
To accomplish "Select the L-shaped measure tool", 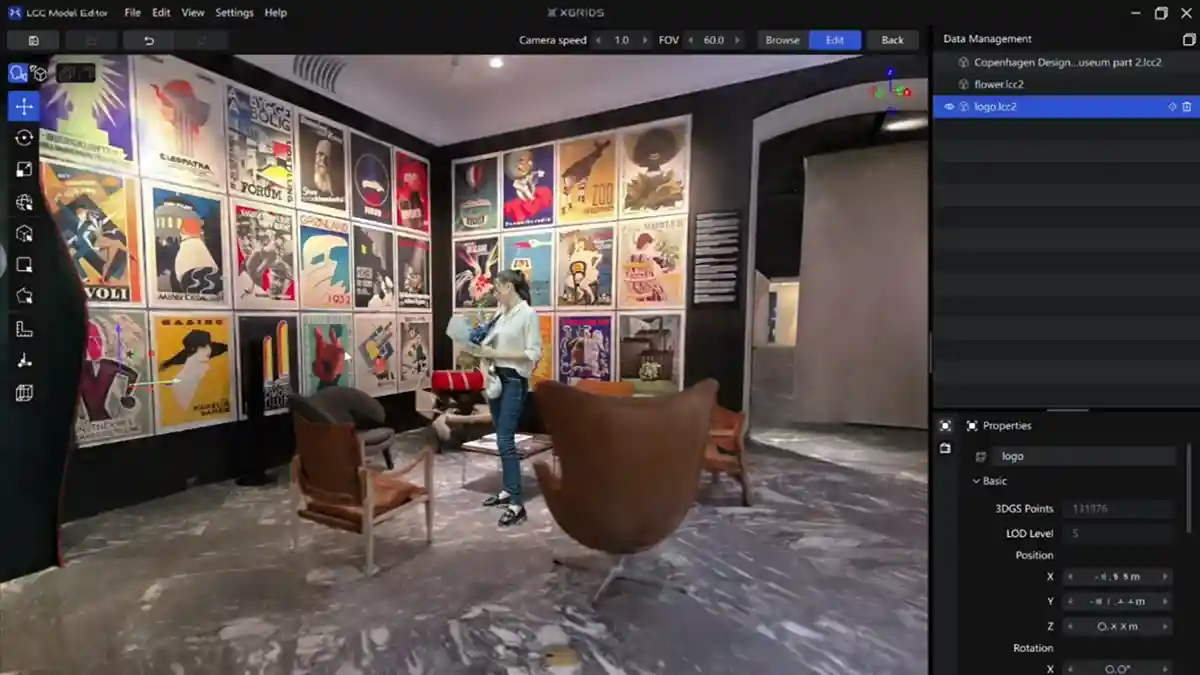I will click(x=24, y=329).
